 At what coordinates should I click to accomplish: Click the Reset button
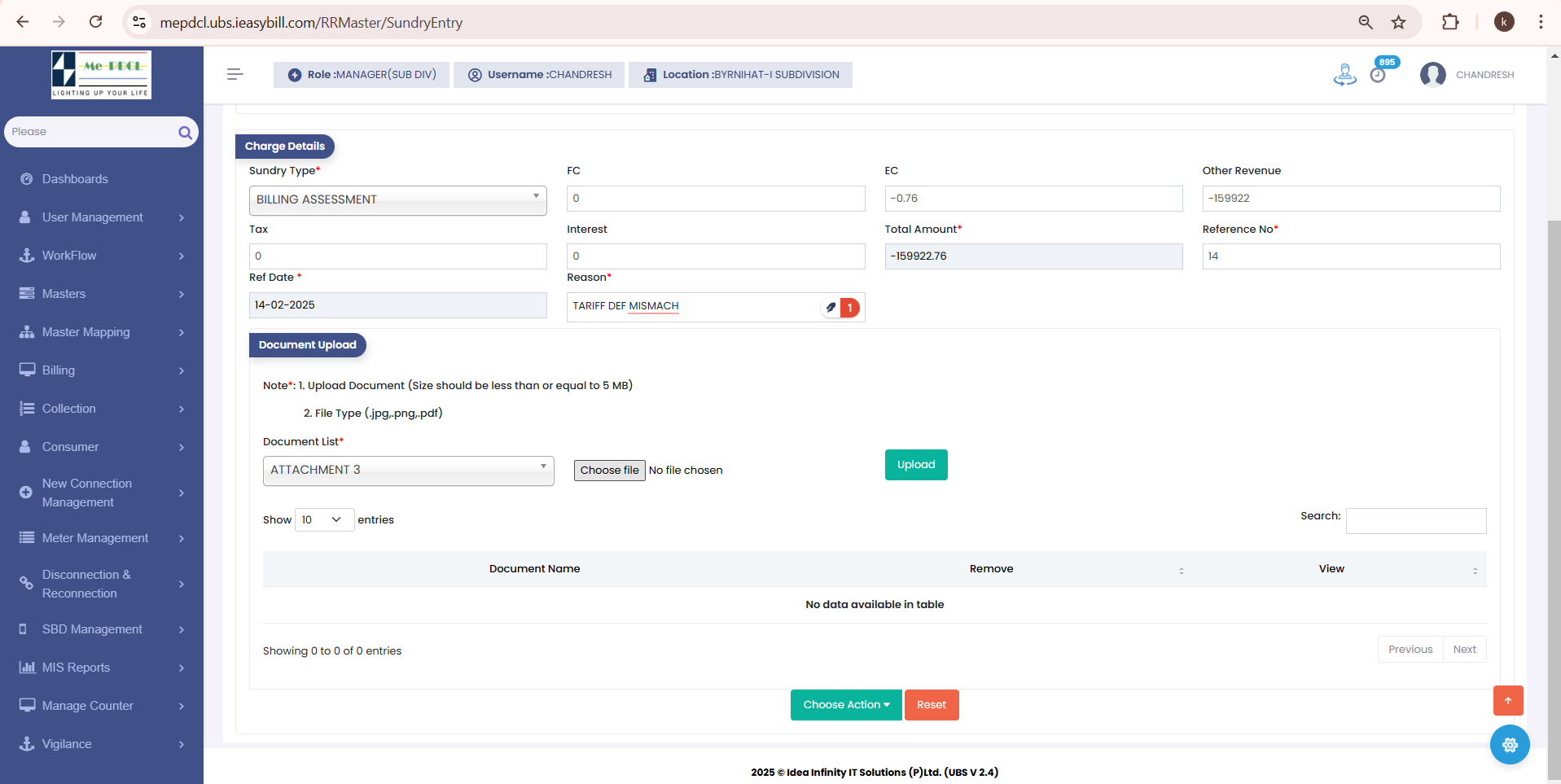click(932, 705)
